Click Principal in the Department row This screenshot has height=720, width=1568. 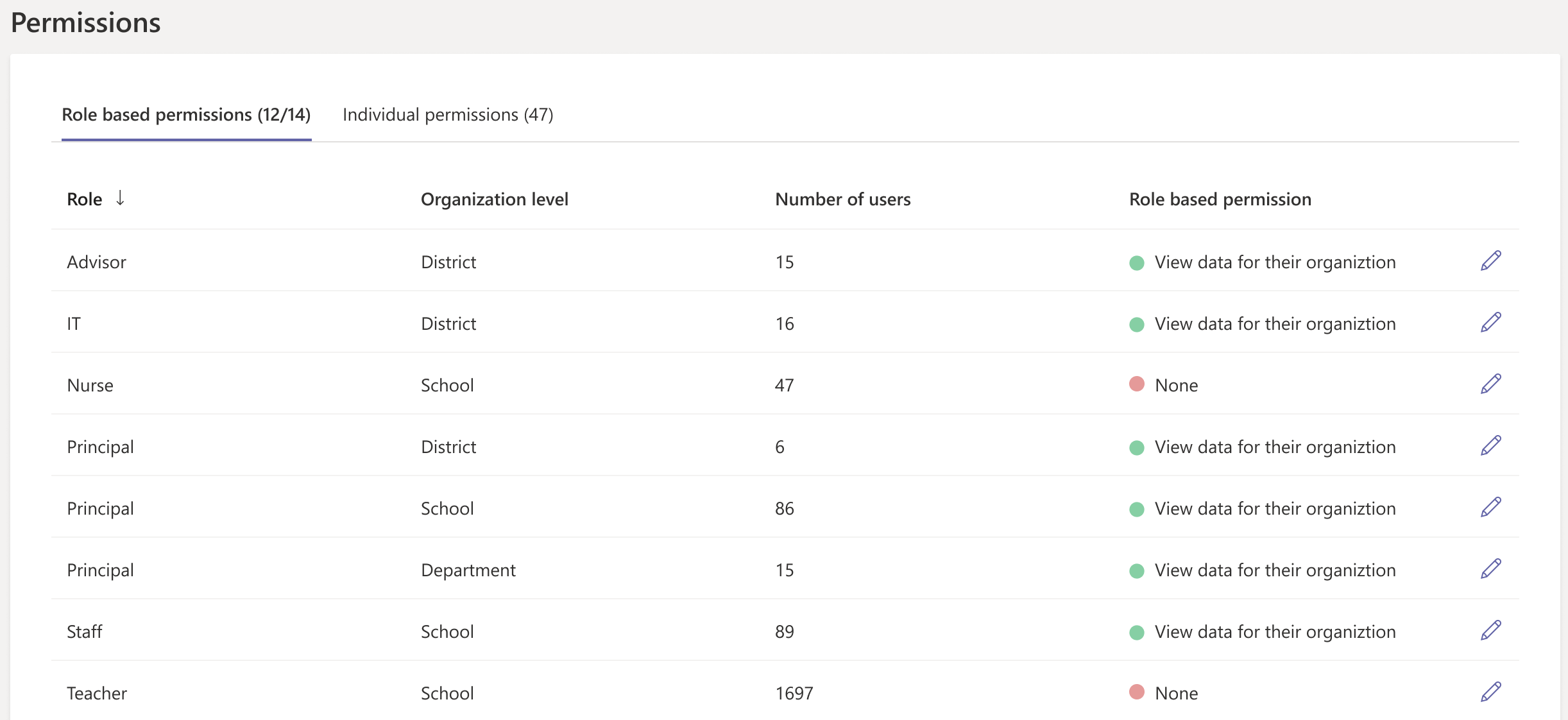point(101,570)
